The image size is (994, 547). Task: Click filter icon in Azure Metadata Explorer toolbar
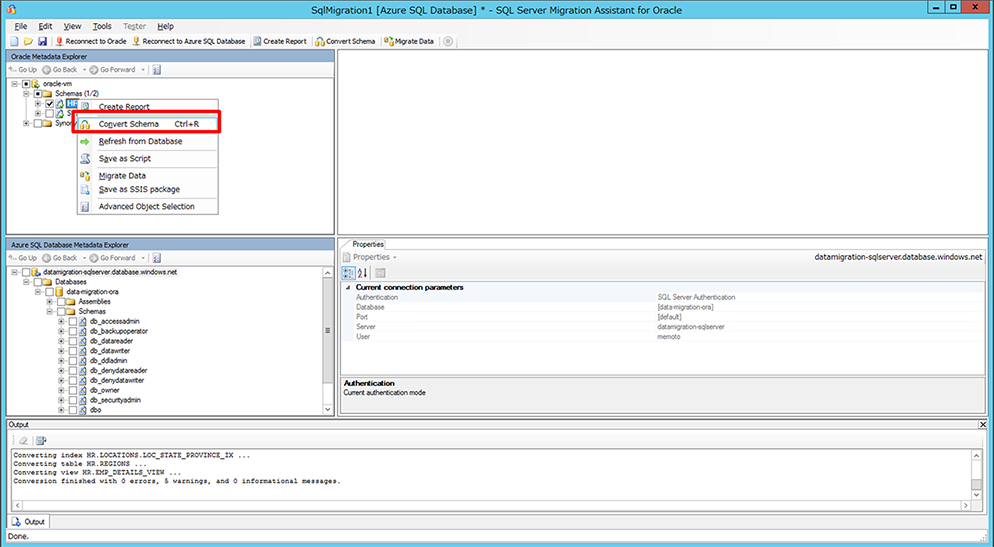[157, 258]
